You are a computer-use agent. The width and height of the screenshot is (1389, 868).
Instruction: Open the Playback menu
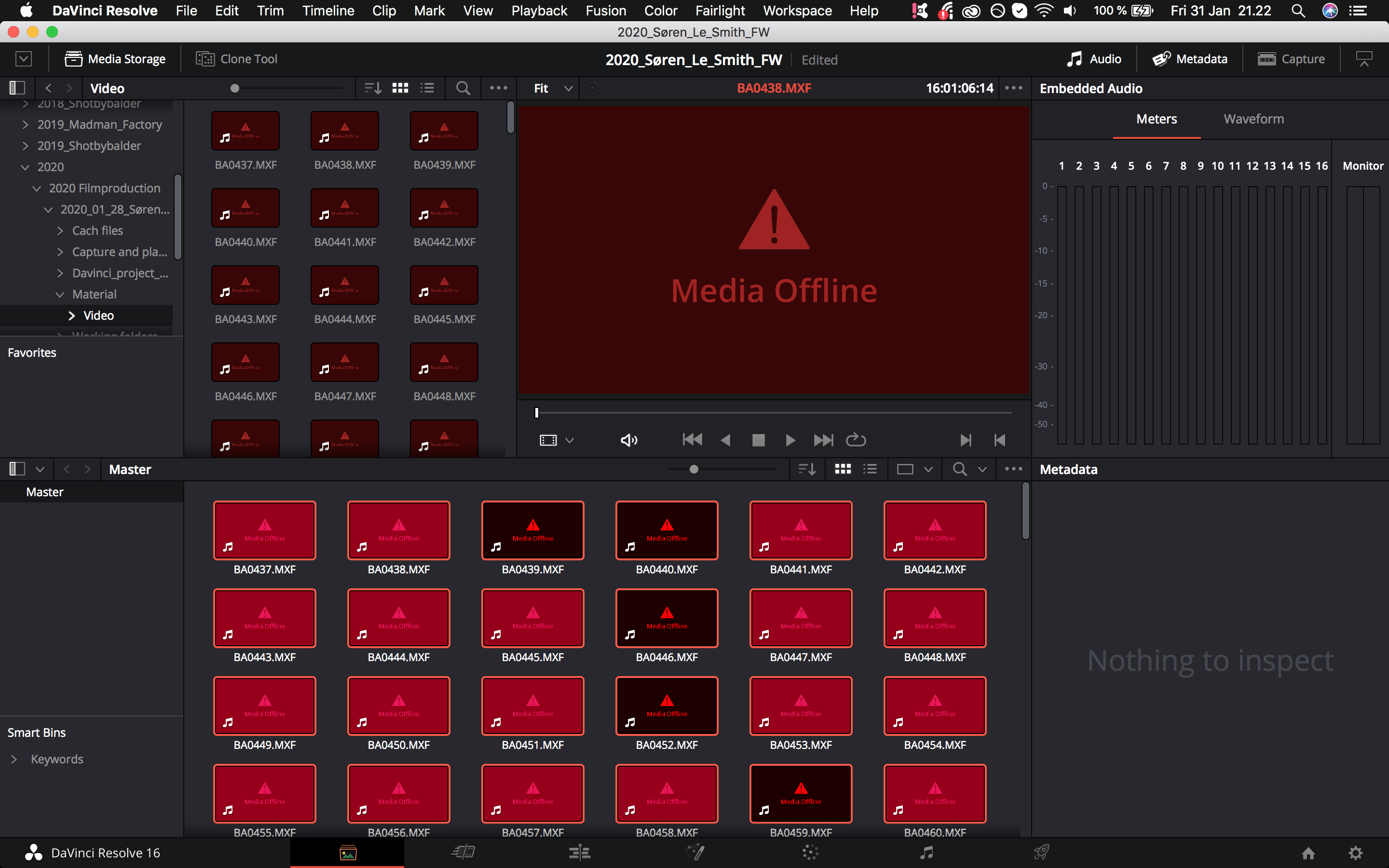(539, 10)
